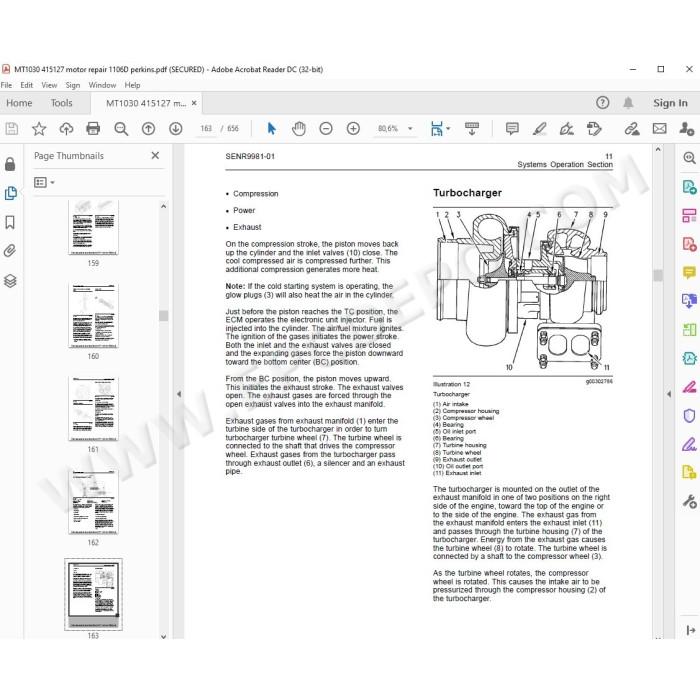Select page 162 thumbnail
The width and height of the screenshot is (700, 700).
tap(93, 502)
